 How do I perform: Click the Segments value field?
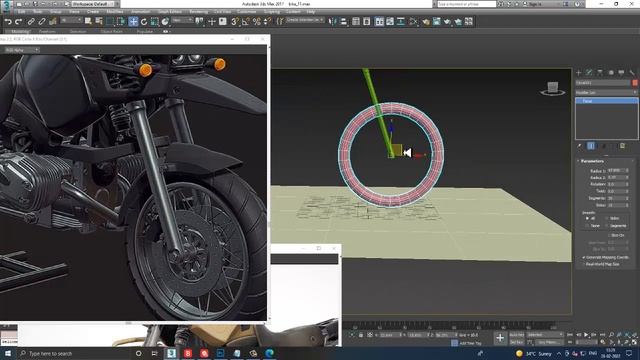(616, 198)
